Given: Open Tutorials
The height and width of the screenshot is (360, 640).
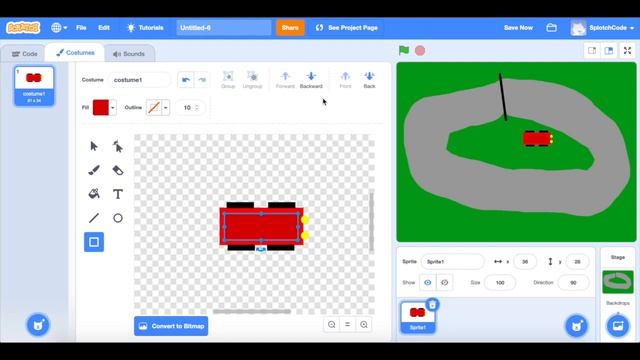Looking at the screenshot, I should click(145, 28).
